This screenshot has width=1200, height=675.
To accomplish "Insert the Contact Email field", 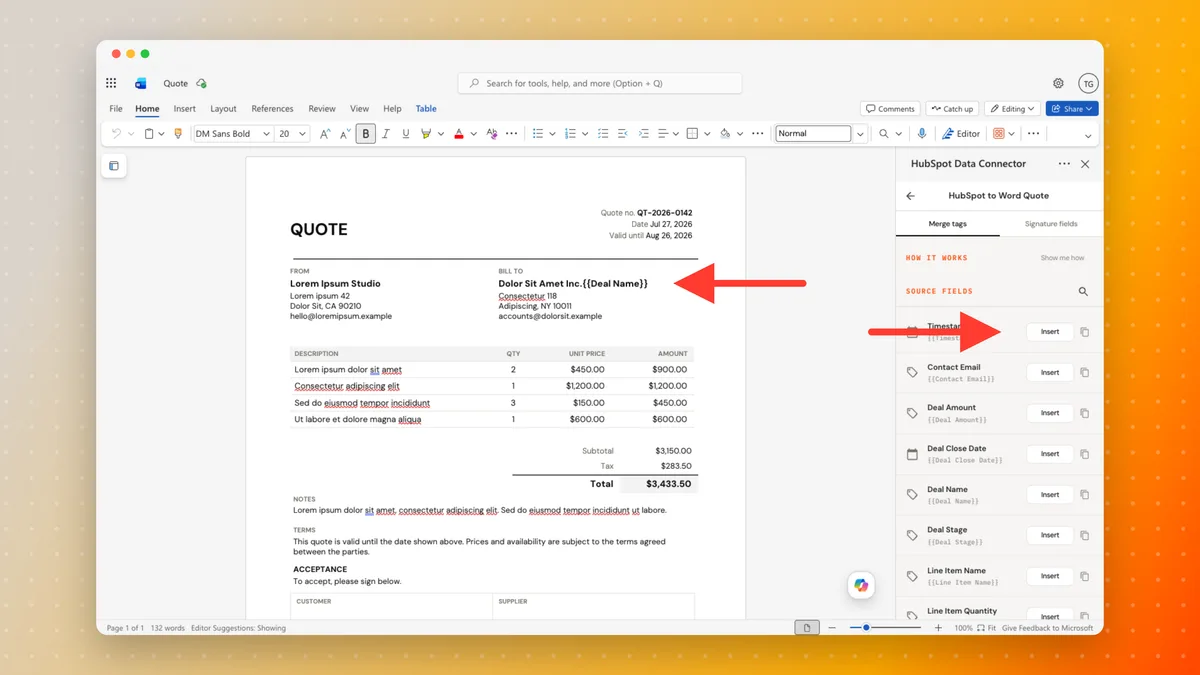I will pyautogui.click(x=1050, y=372).
